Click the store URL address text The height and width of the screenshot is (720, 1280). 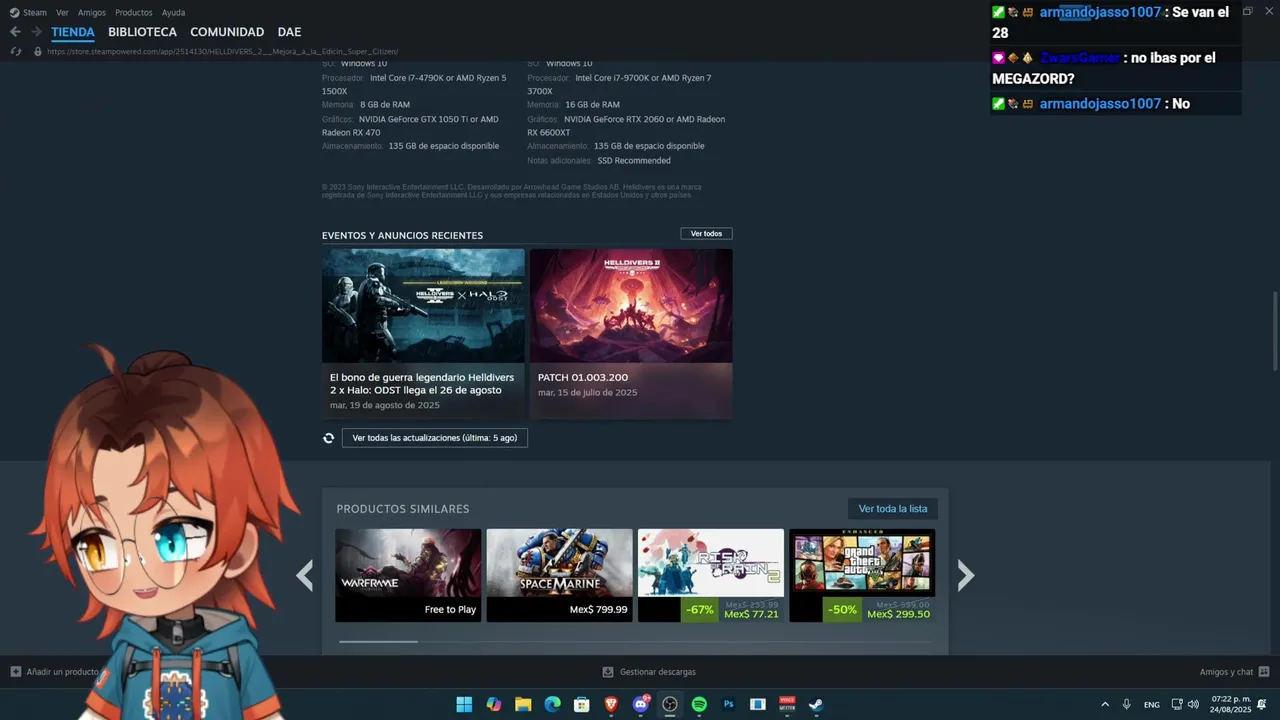pyautogui.click(x=222, y=51)
